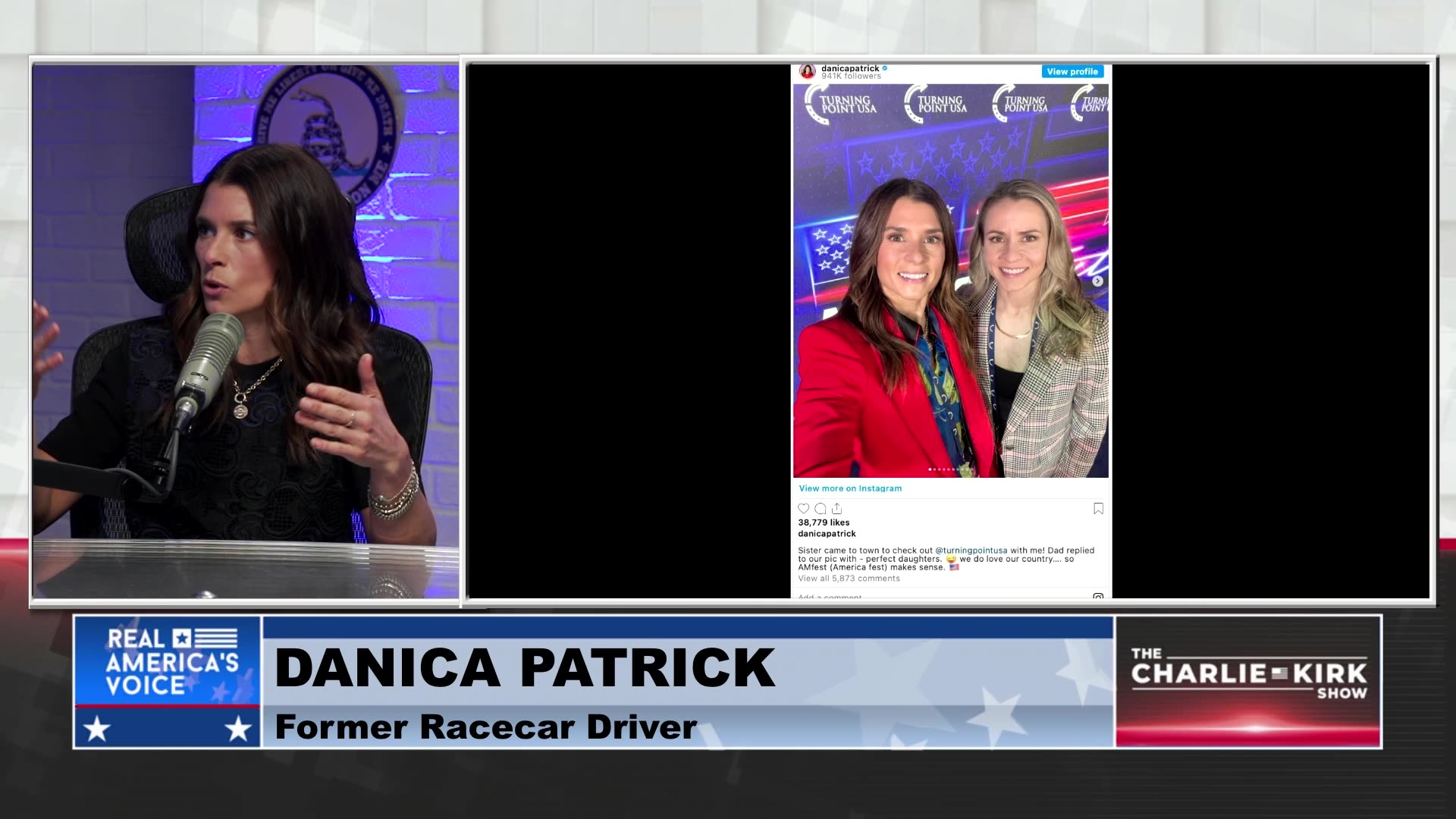Select the bold danicapatrick name above the caption
The width and height of the screenshot is (1456, 819).
coord(827,534)
